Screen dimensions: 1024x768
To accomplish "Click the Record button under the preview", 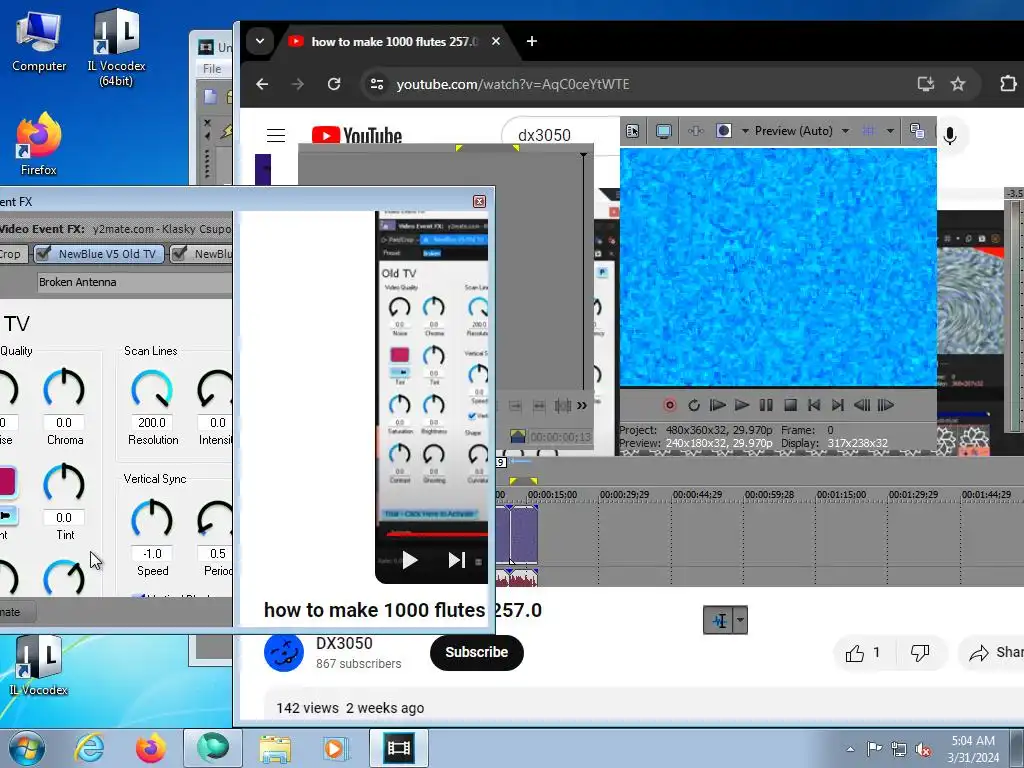I will pos(669,405).
